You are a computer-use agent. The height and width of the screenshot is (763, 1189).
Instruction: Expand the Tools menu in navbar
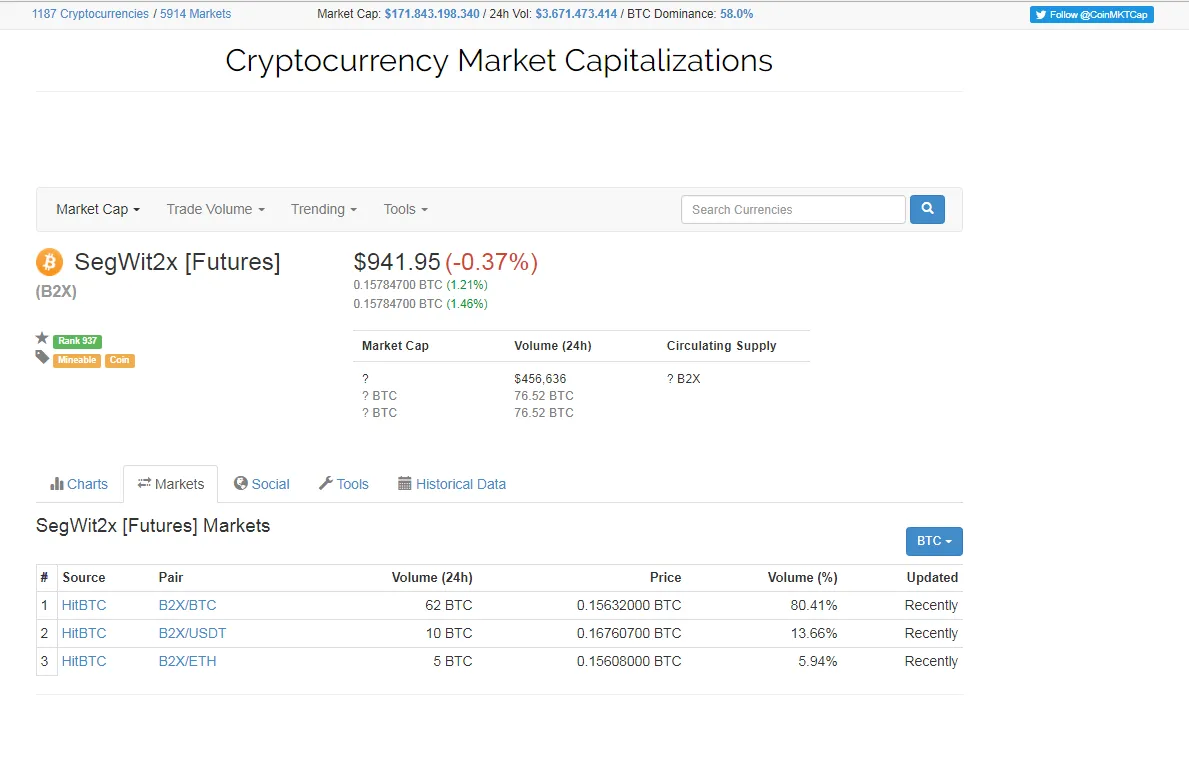coord(406,209)
